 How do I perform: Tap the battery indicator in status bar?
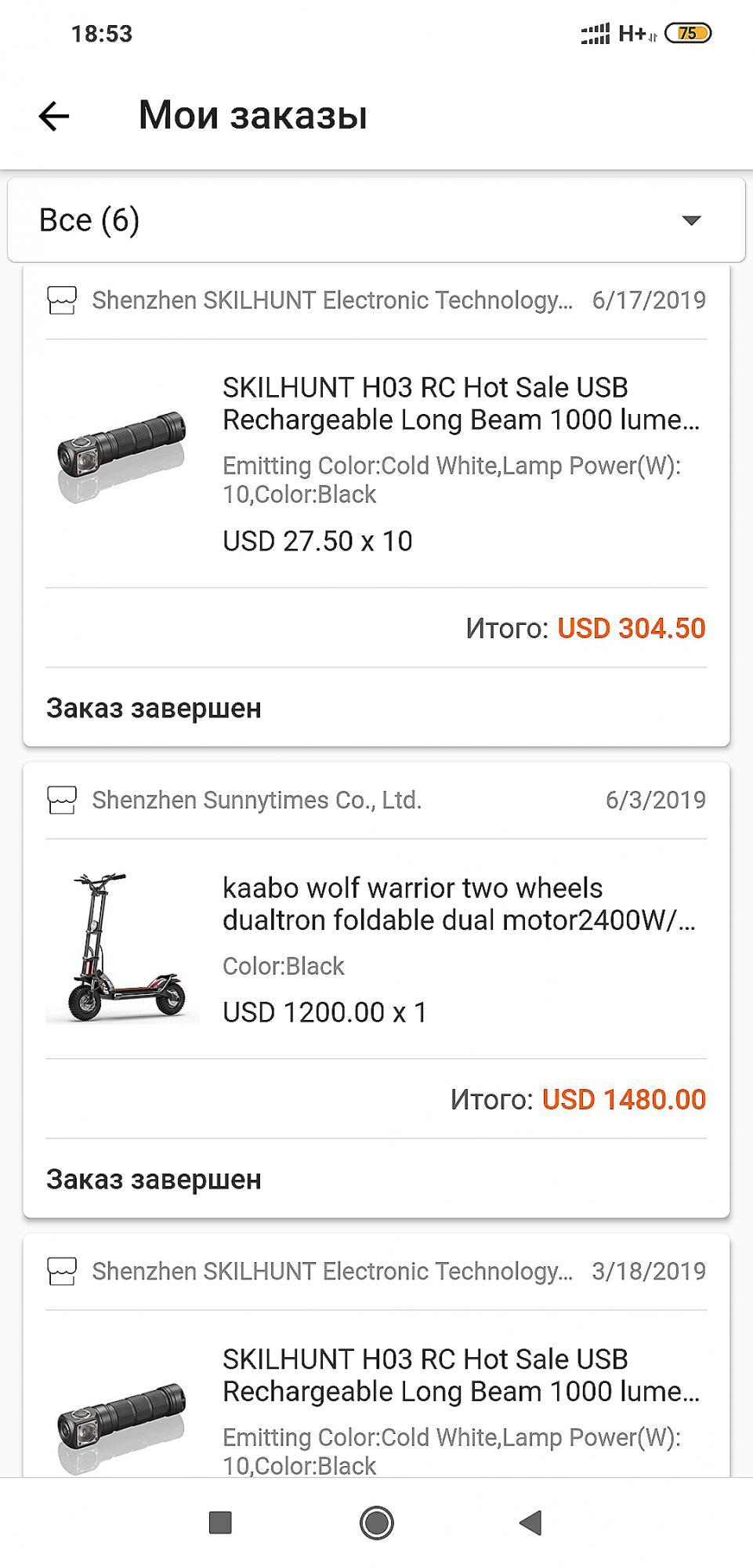point(687,34)
